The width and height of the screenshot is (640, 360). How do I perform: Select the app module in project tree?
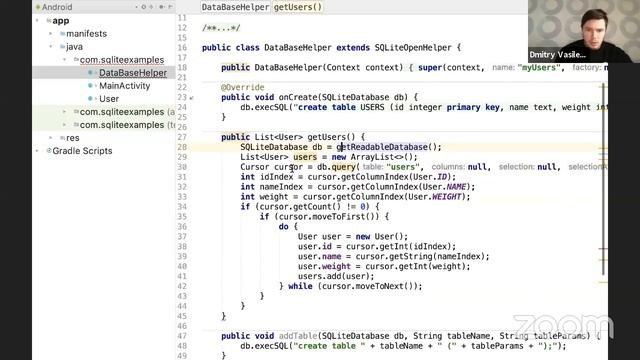[x=60, y=20]
